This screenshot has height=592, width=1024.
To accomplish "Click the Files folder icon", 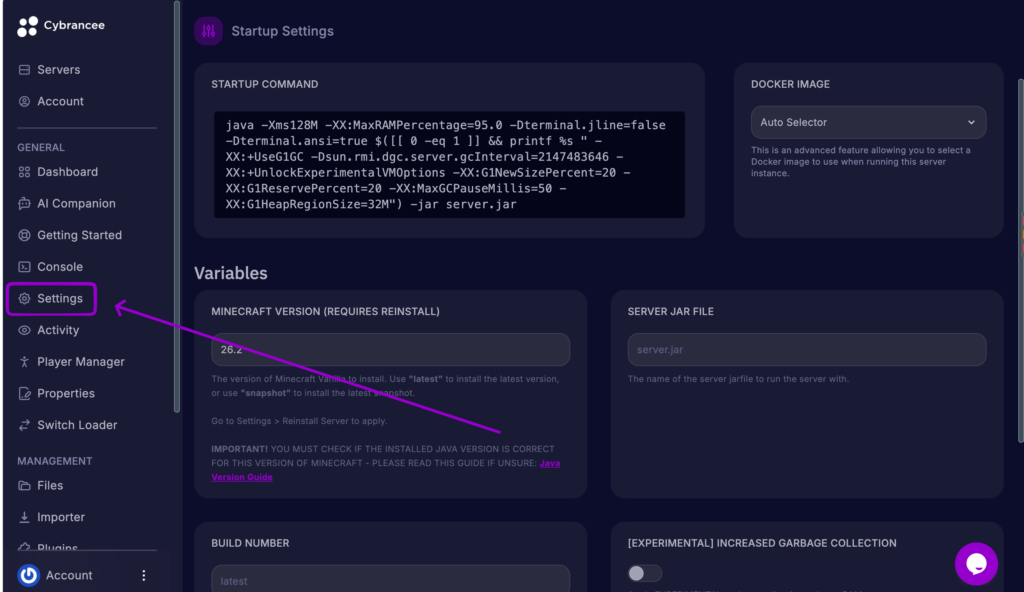I will point(24,485).
